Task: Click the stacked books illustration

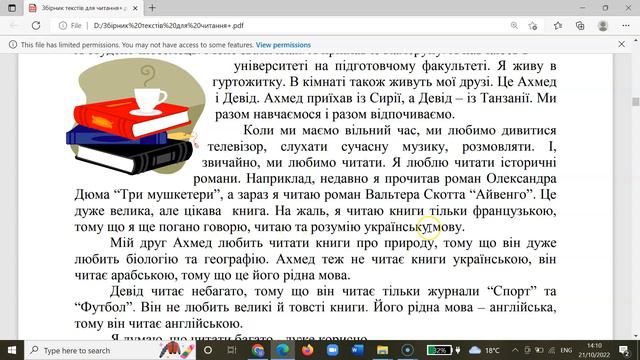Action: click(x=136, y=118)
